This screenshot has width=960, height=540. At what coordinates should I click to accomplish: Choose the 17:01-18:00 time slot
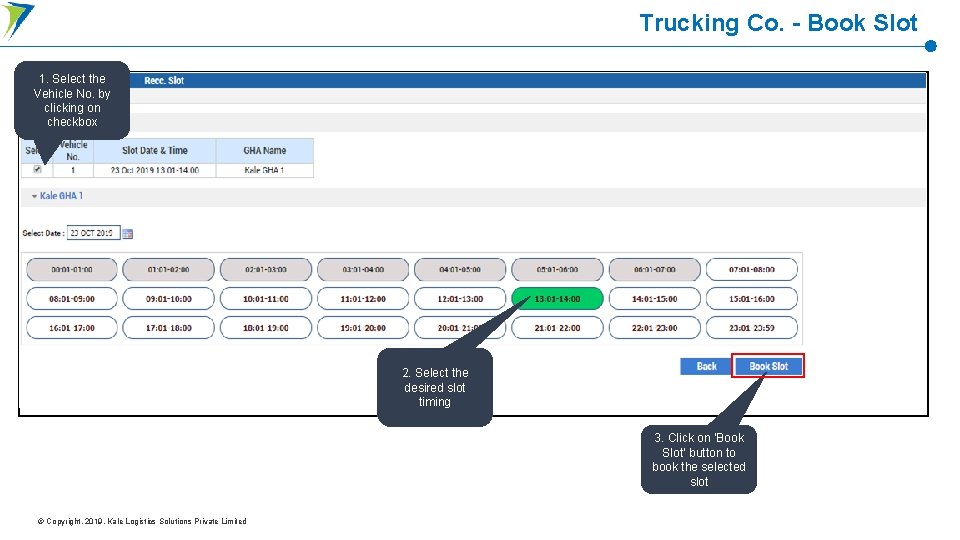point(168,328)
